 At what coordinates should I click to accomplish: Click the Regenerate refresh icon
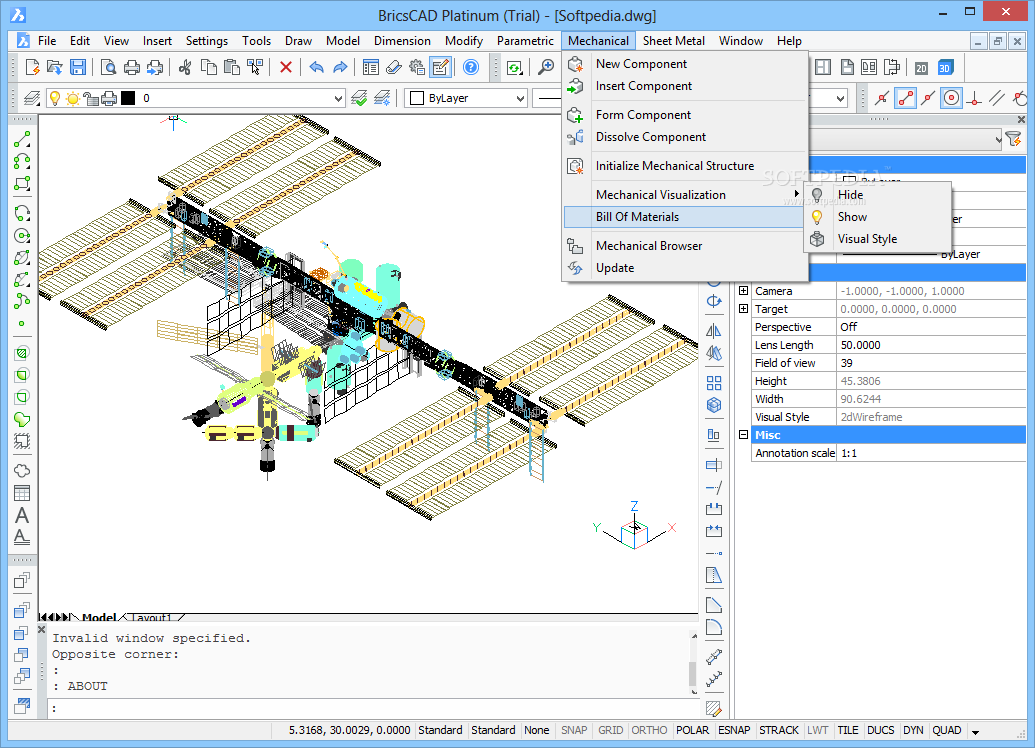515,67
